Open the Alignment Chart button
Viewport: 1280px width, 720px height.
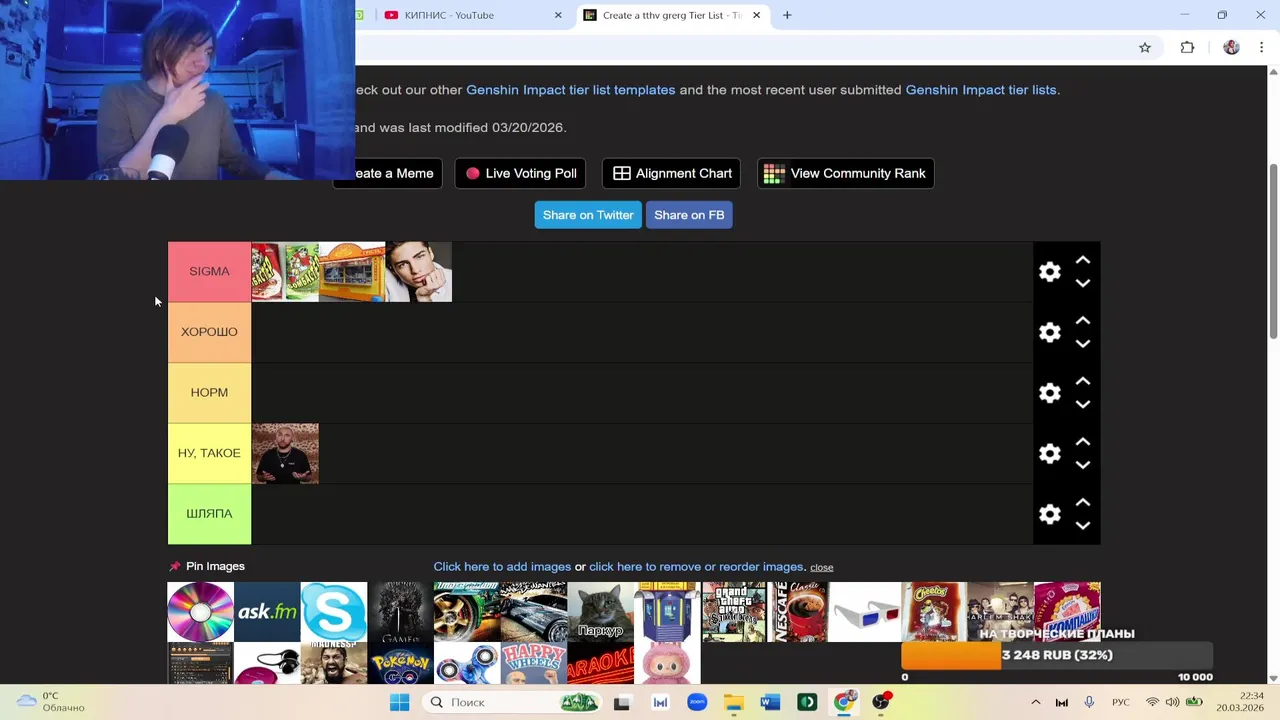671,173
